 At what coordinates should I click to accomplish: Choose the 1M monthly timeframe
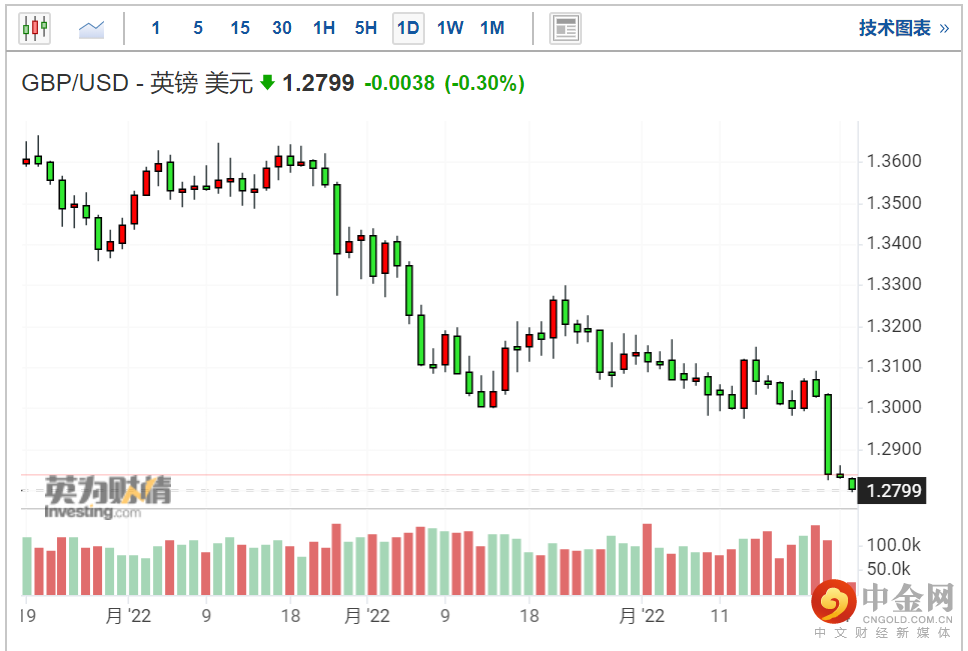(x=492, y=28)
